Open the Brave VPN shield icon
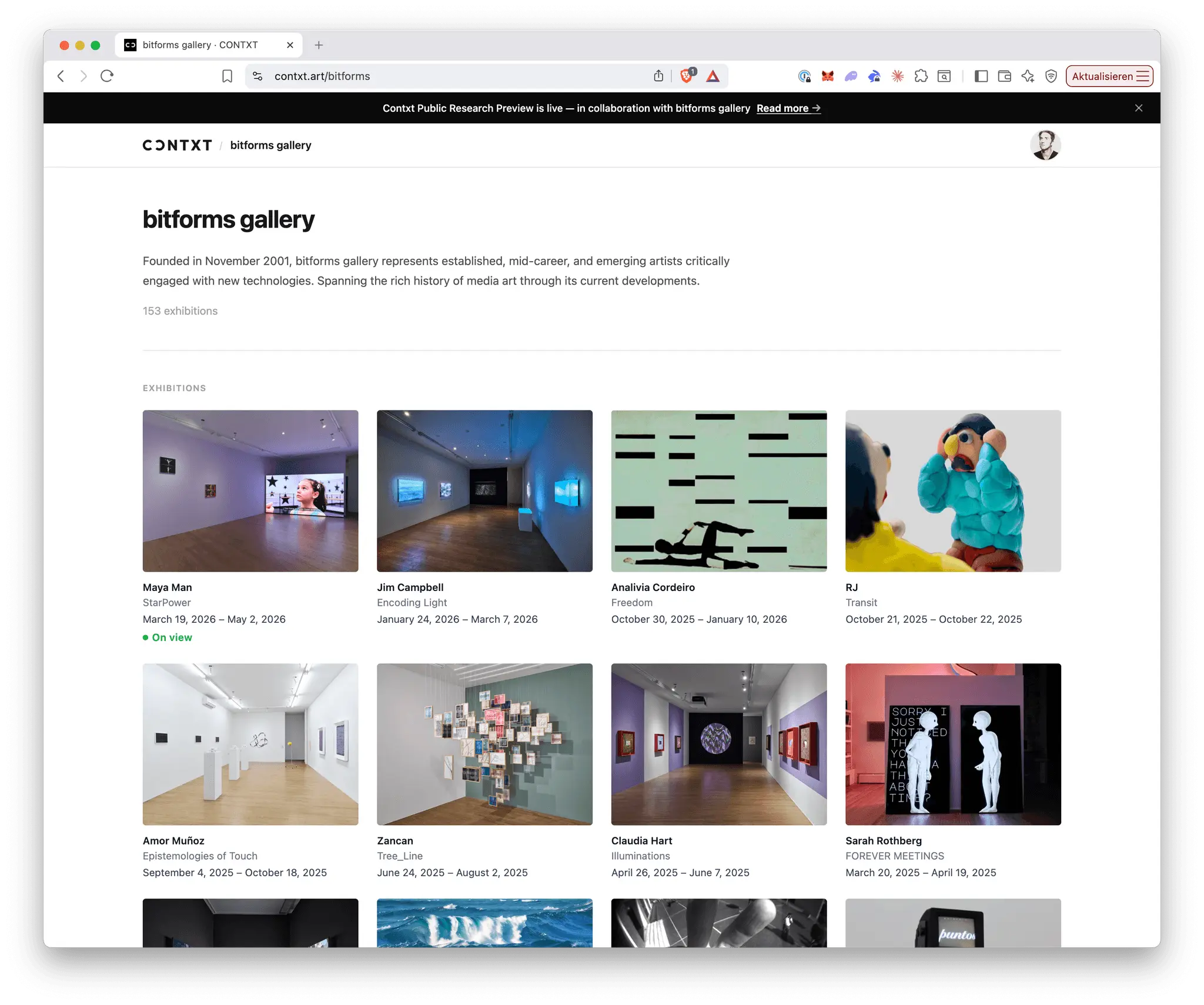The height and width of the screenshot is (1005, 1204). click(x=1051, y=76)
